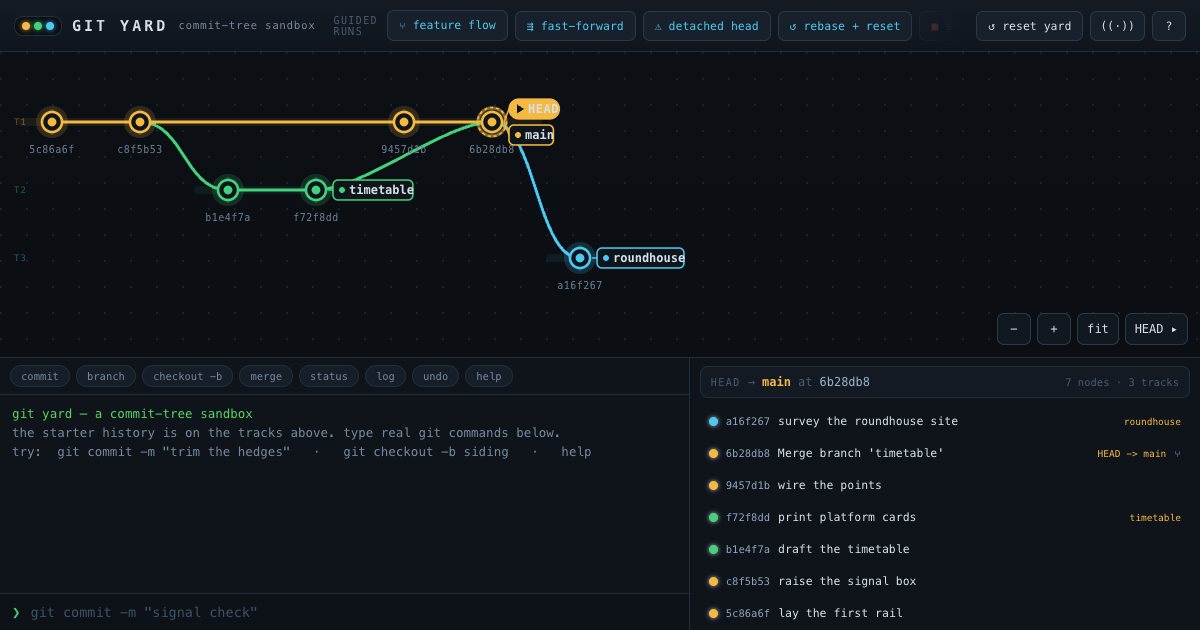The height and width of the screenshot is (630, 1200).
Task: Click the T1 track label
Action: pos(20,122)
